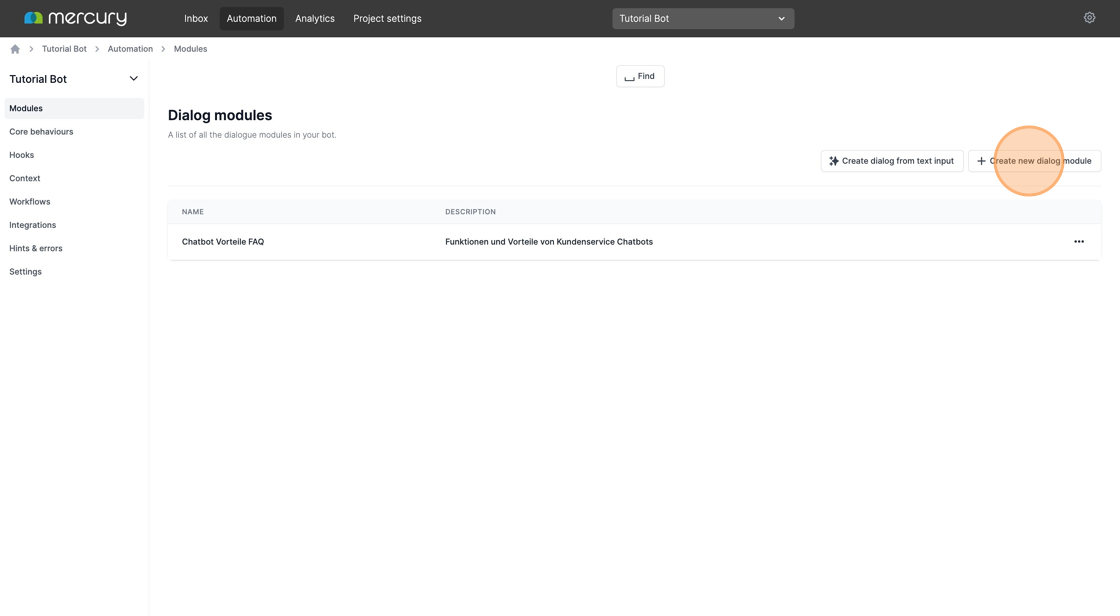Open the Chatbot Vorteile FAQ module row
Viewport: 1120px width, 616px height.
click(x=223, y=242)
